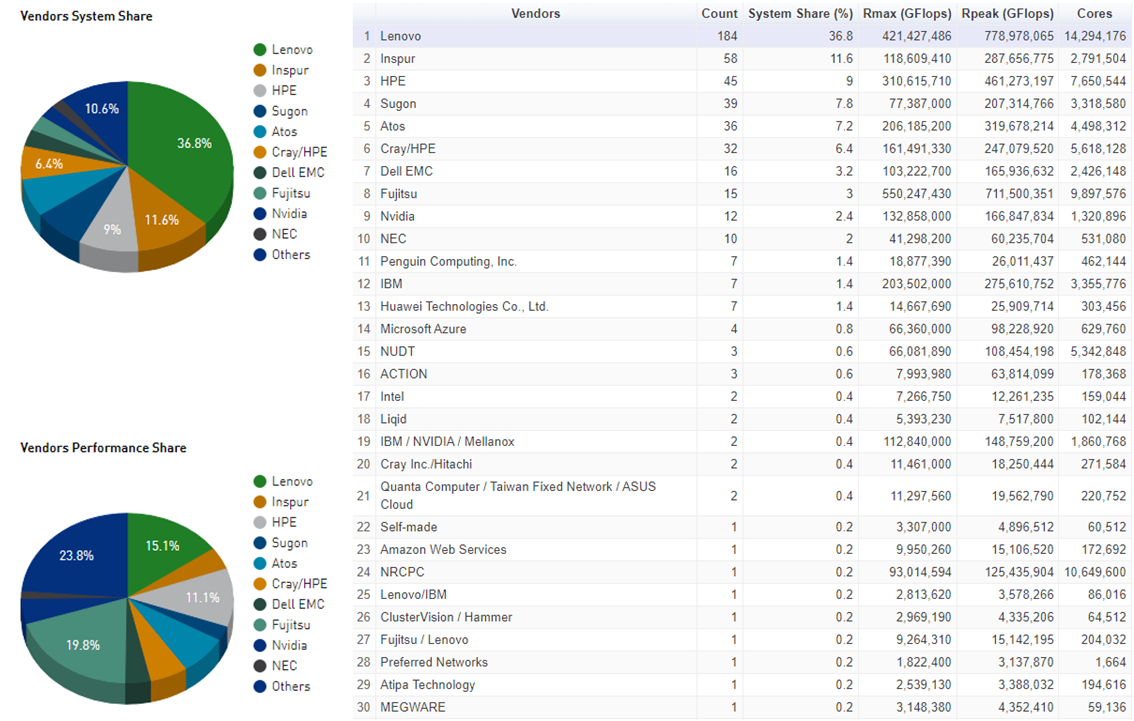
Task: Toggle Nvidia in Performance Share legend
Action: [281, 645]
